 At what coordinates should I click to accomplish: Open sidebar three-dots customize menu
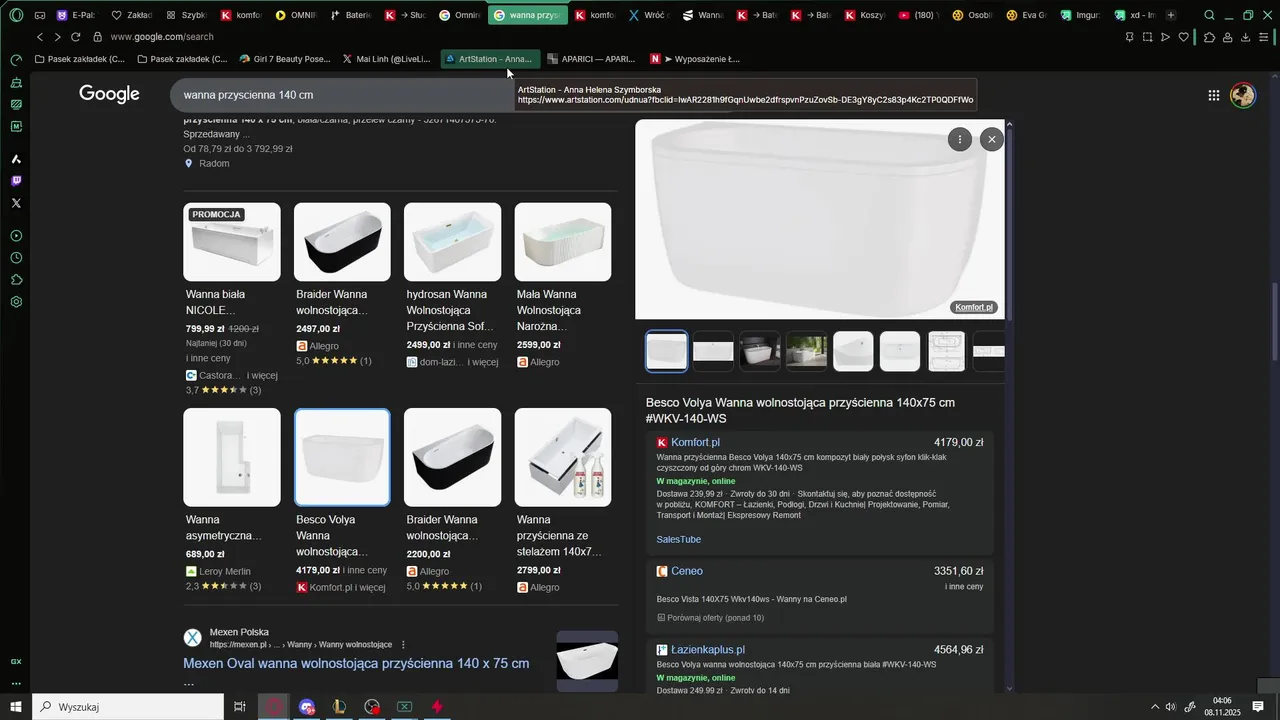16,684
